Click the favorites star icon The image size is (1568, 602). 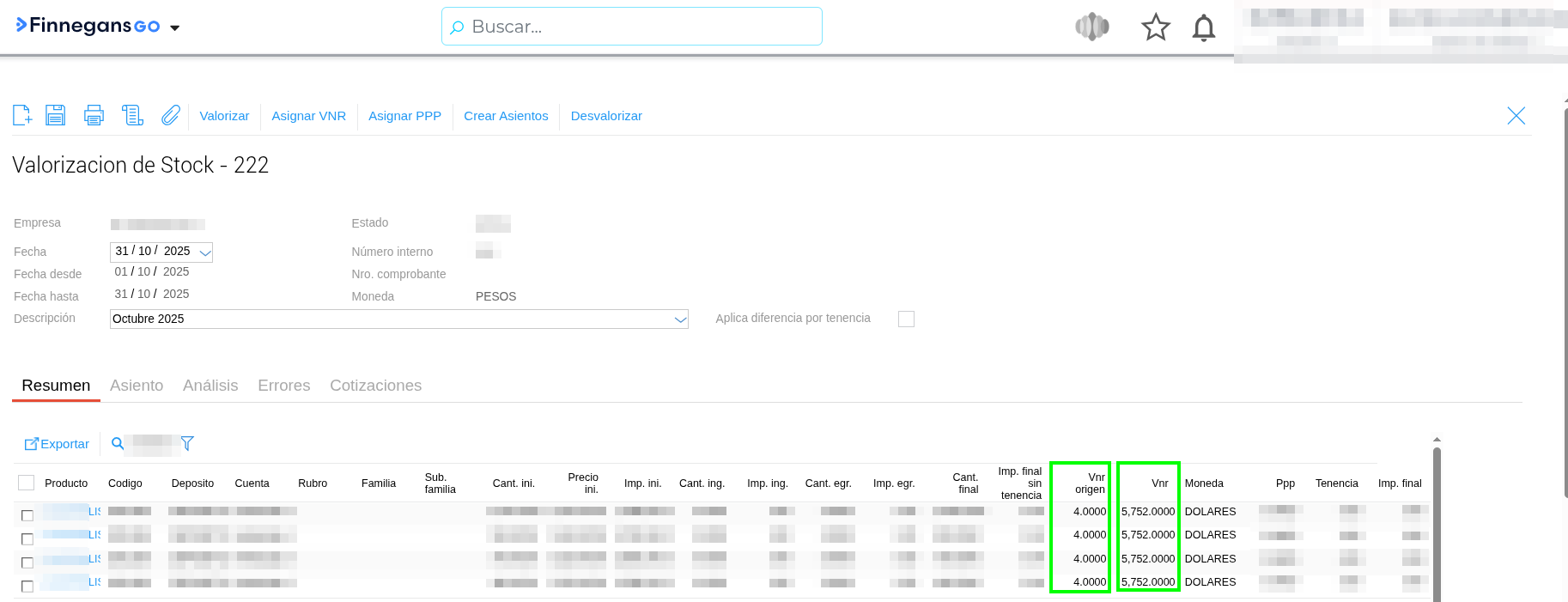[1155, 27]
